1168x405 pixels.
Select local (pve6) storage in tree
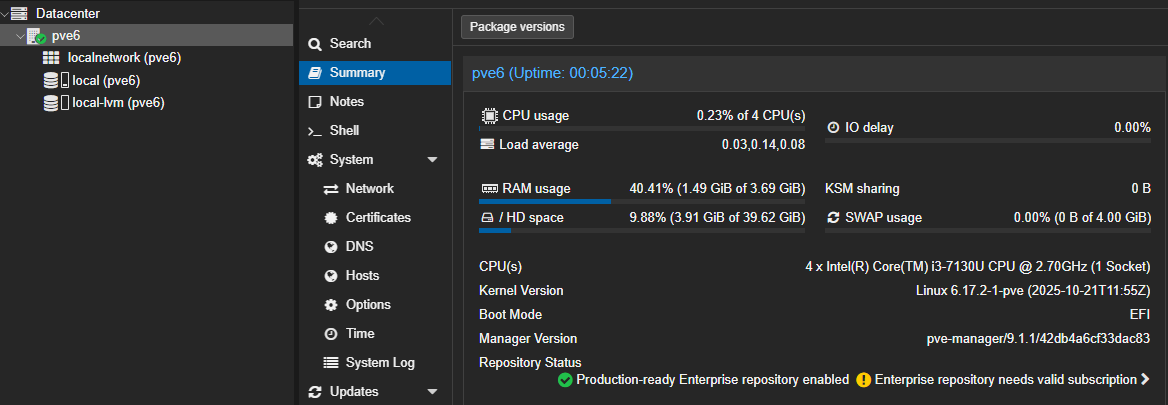pos(105,80)
